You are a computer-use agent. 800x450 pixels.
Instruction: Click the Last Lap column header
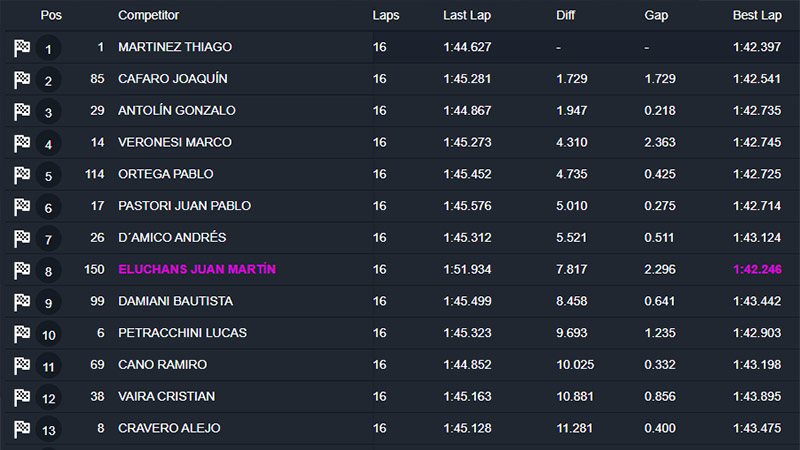pyautogui.click(x=467, y=16)
